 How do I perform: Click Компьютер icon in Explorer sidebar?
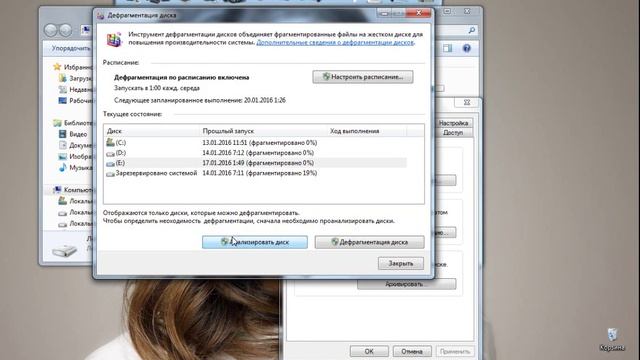pyautogui.click(x=58, y=190)
